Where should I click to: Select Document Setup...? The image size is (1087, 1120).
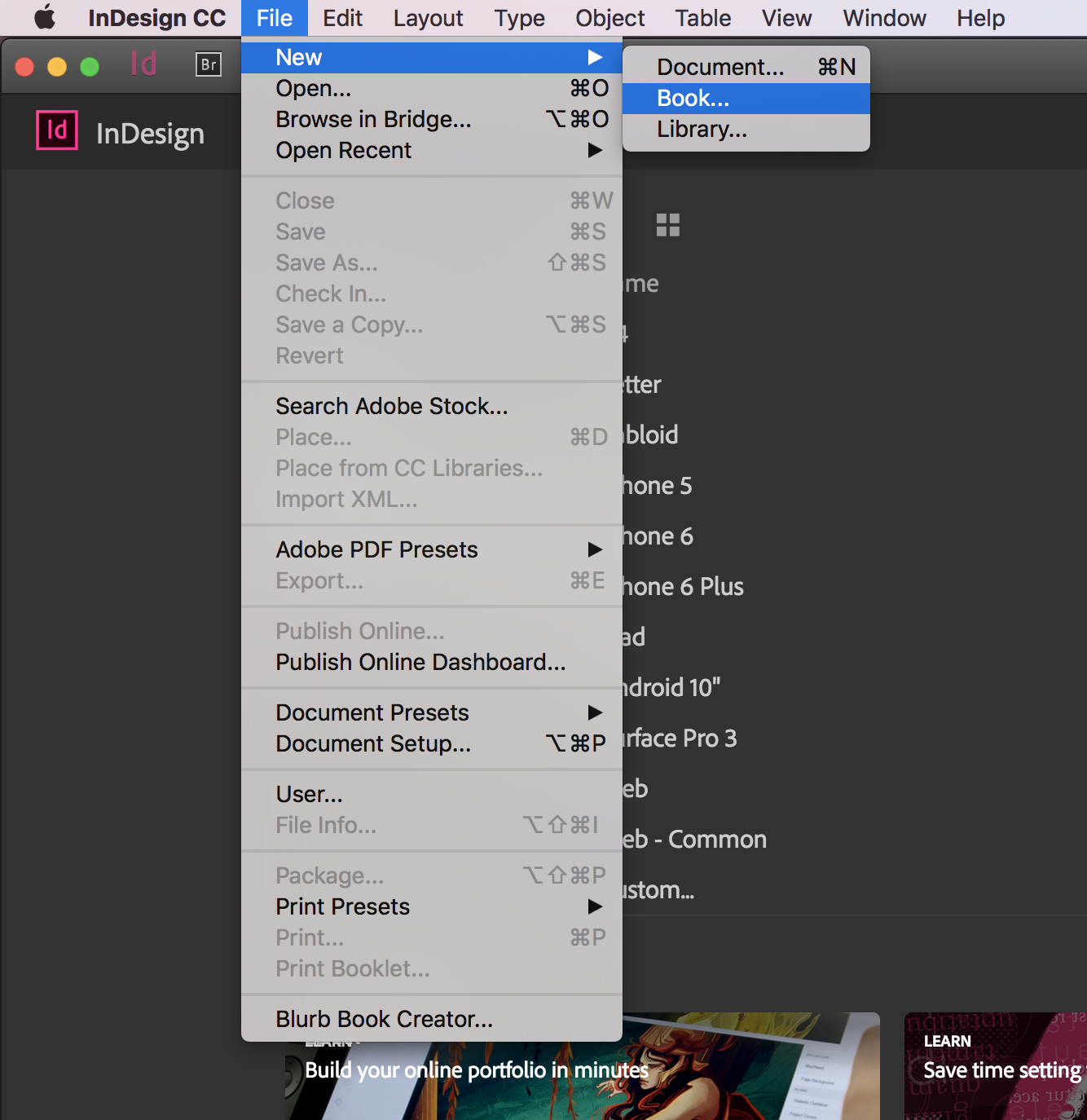[x=432, y=743]
